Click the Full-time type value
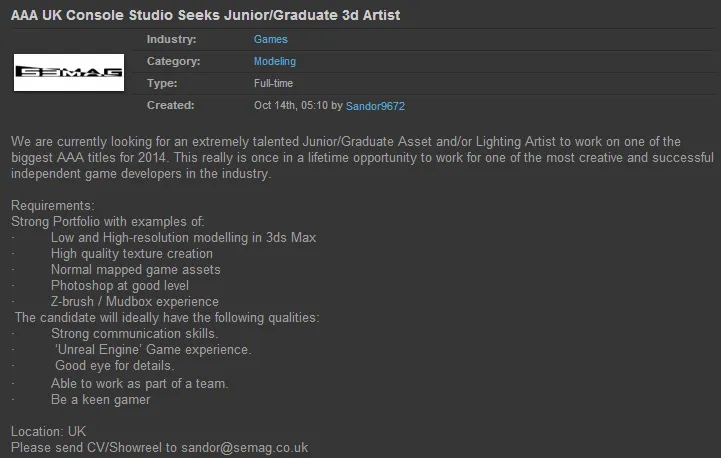This screenshot has height=458, width=721. tap(274, 84)
